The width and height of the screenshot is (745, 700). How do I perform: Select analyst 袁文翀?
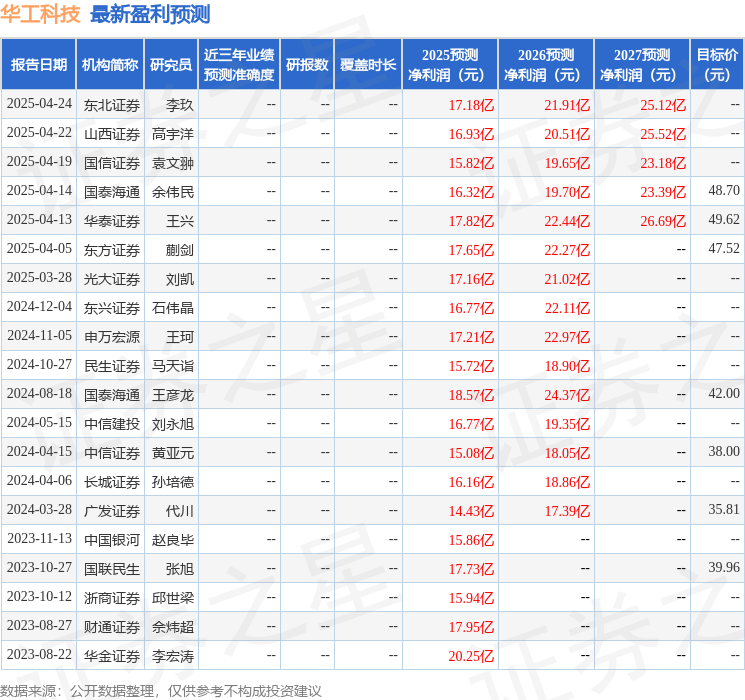click(173, 163)
